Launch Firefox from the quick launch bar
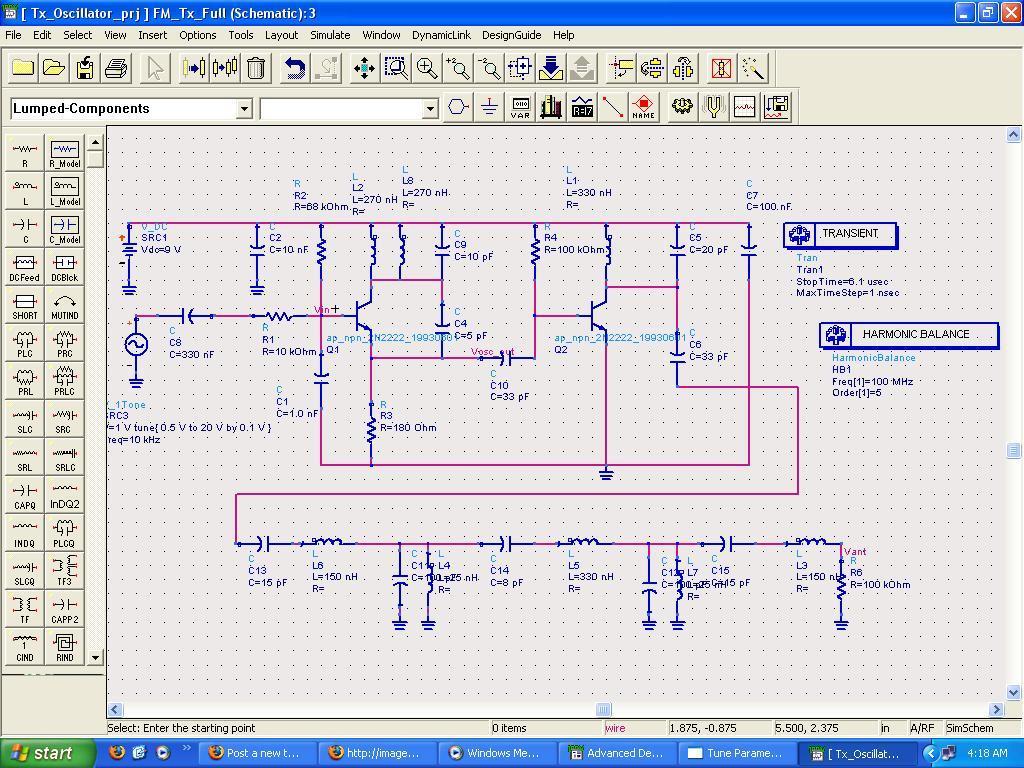This screenshot has width=1024, height=768. pyautogui.click(x=117, y=752)
